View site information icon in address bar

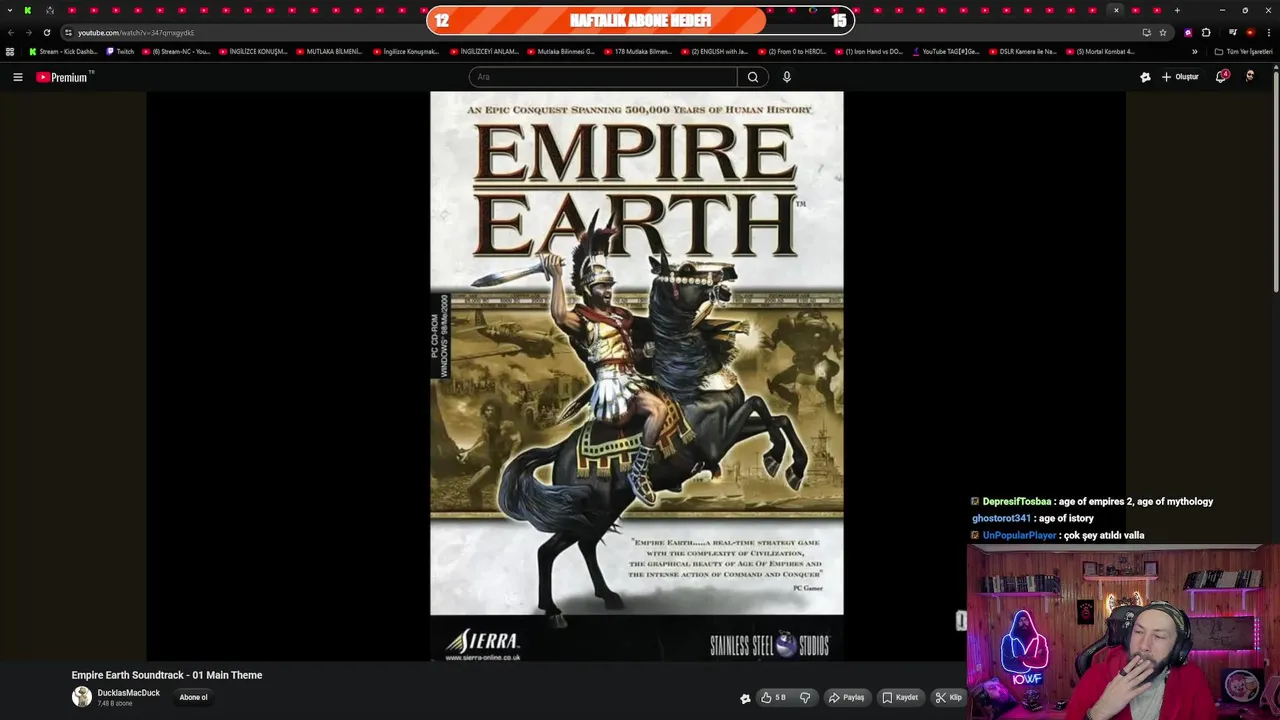pos(68,32)
